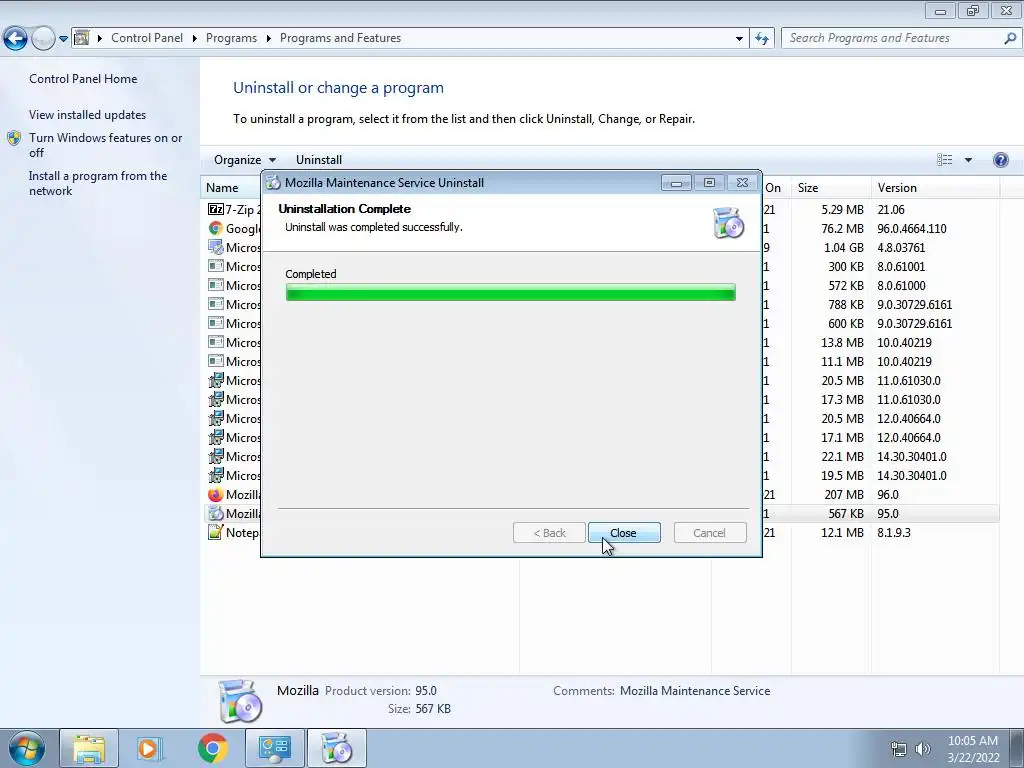Open Windows Media Player from the taskbar
The width and height of the screenshot is (1024, 768).
(x=150, y=748)
